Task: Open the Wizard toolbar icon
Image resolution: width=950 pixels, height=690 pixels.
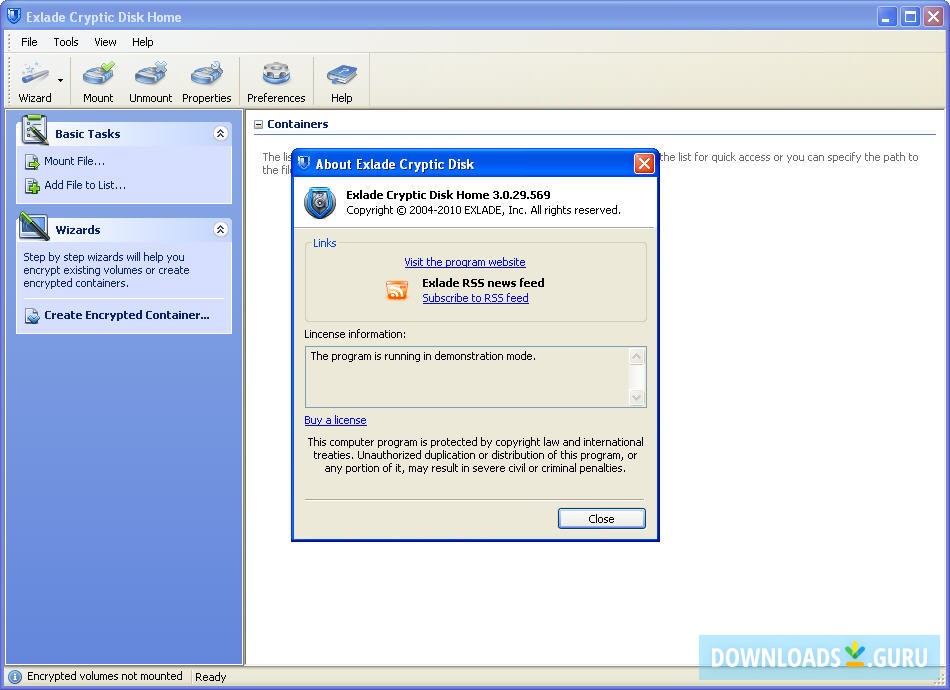Action: [x=34, y=80]
